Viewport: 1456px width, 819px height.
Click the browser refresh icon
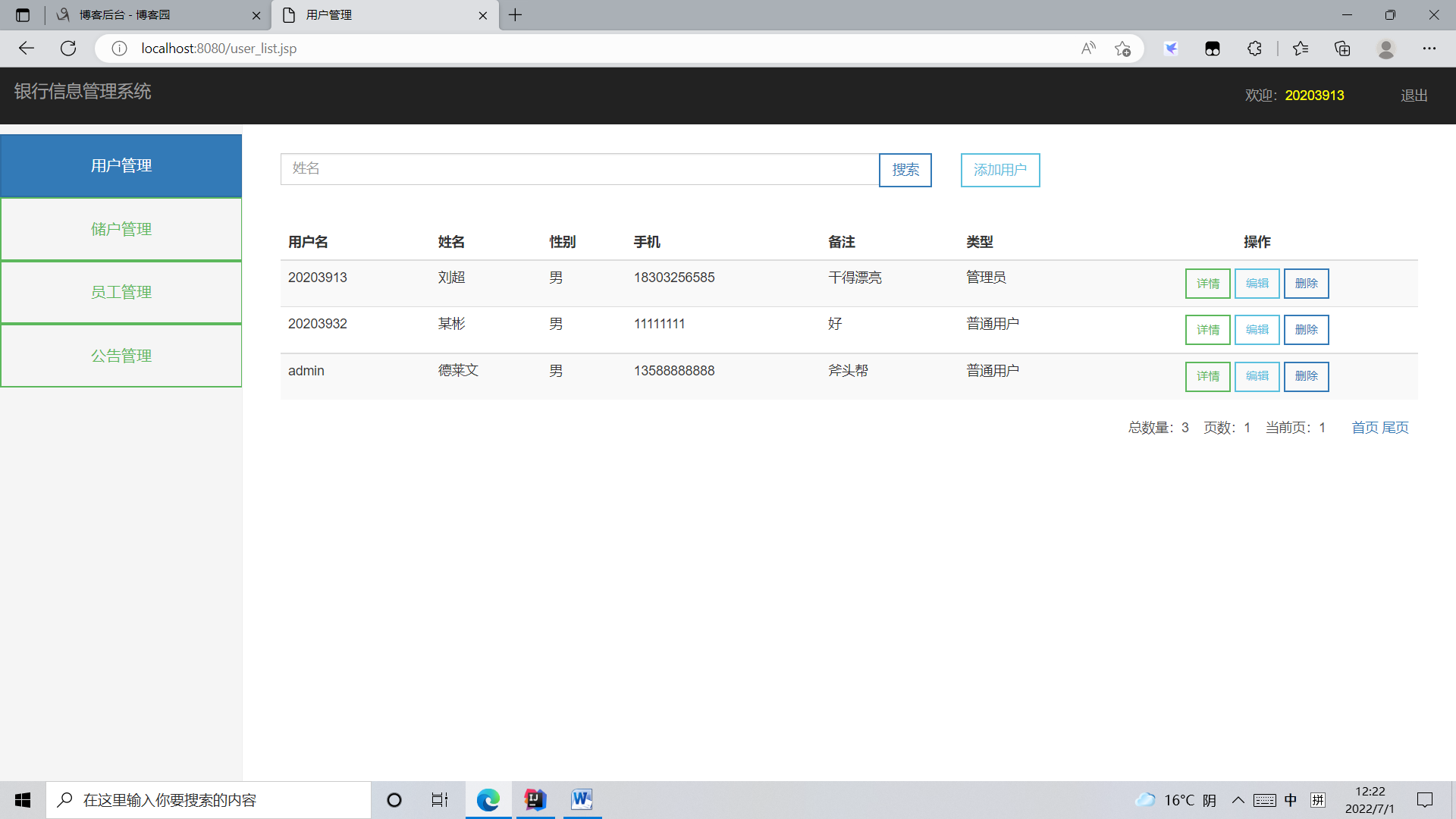[68, 49]
